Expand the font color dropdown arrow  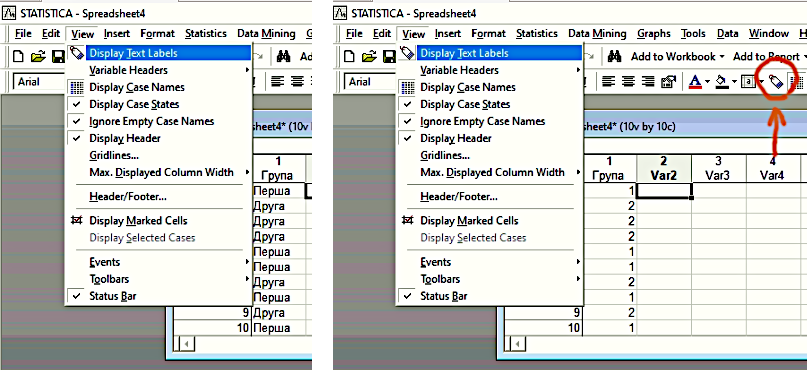(707, 82)
